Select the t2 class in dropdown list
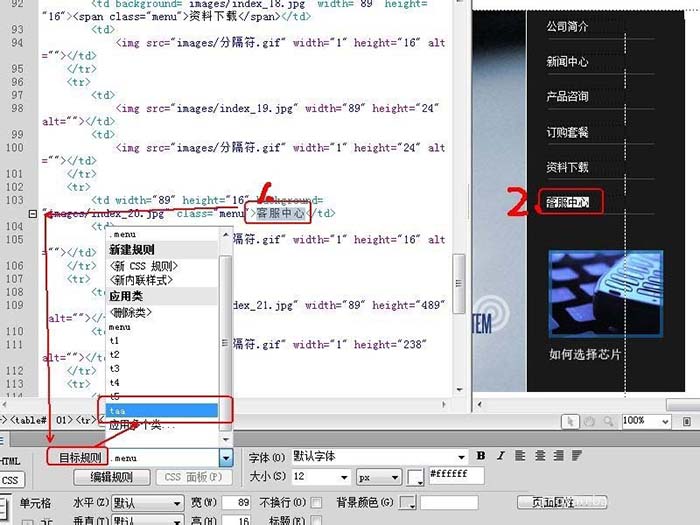Image resolution: width=700 pixels, height=525 pixels. click(114, 354)
